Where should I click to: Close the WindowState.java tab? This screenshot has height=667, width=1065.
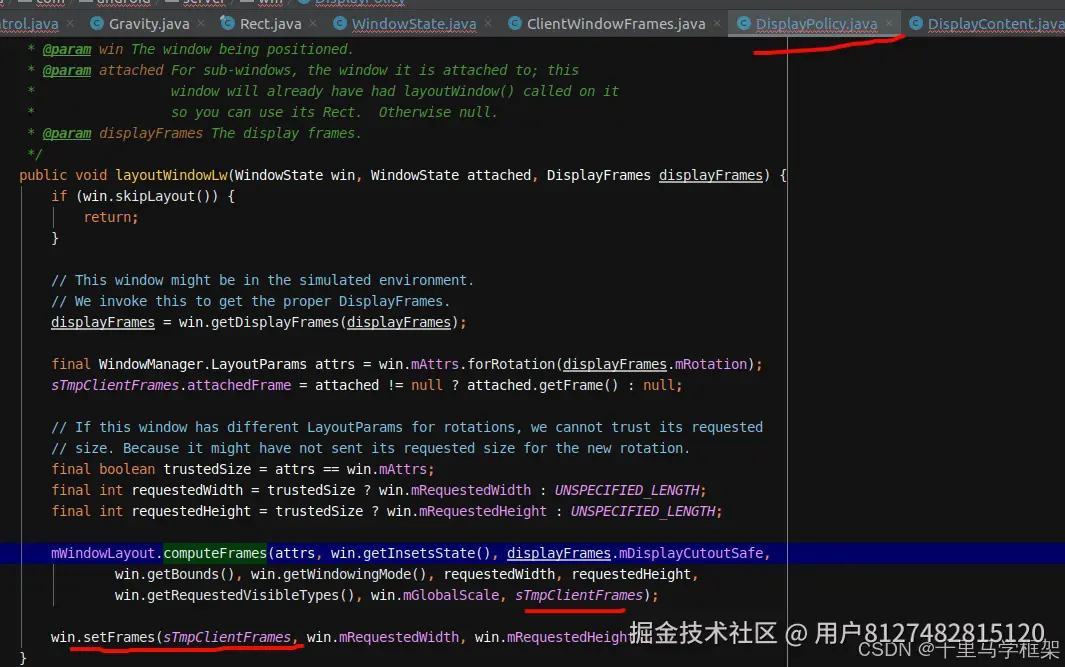click(x=488, y=24)
